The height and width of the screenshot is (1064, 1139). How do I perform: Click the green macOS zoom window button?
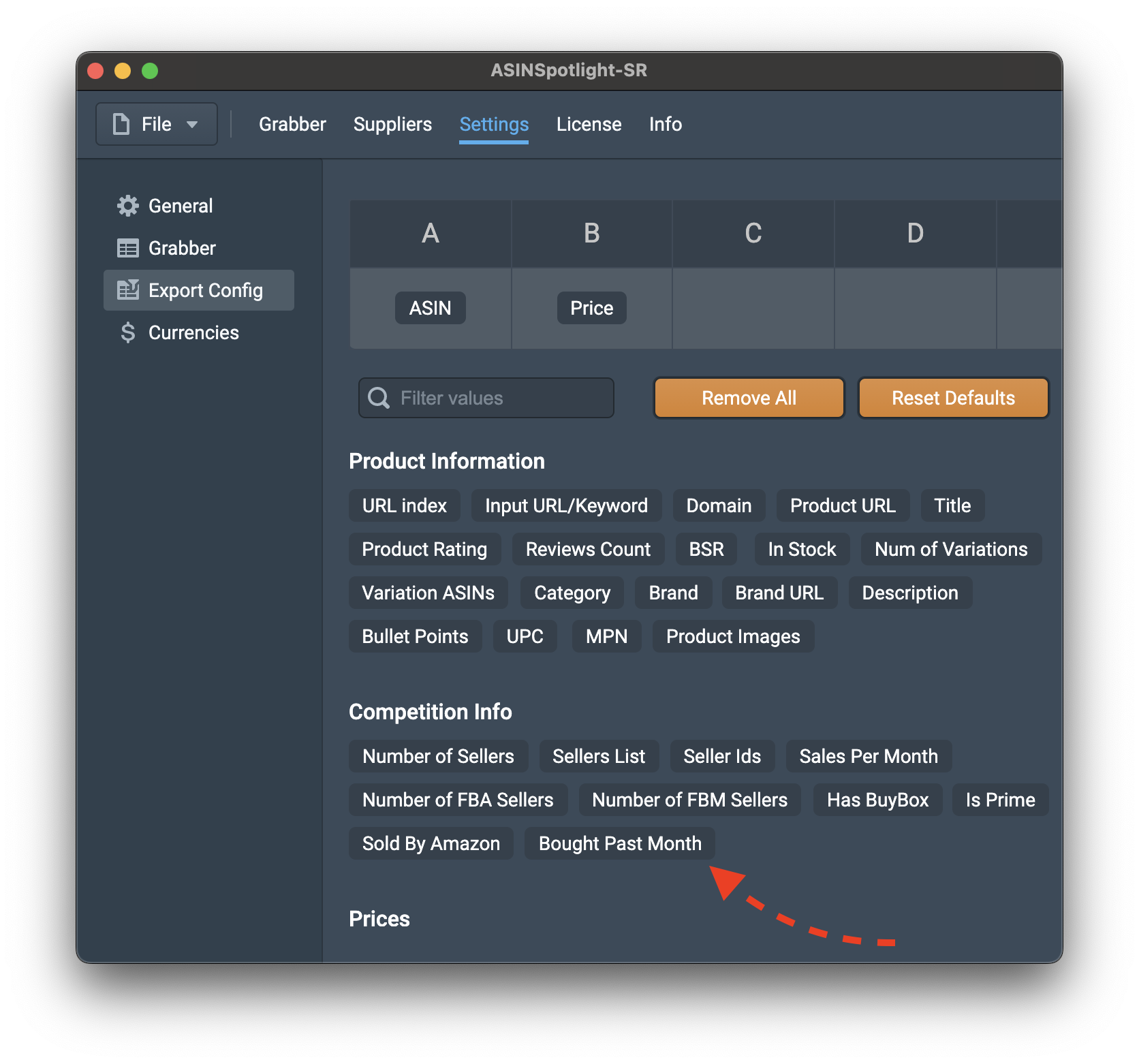(150, 71)
